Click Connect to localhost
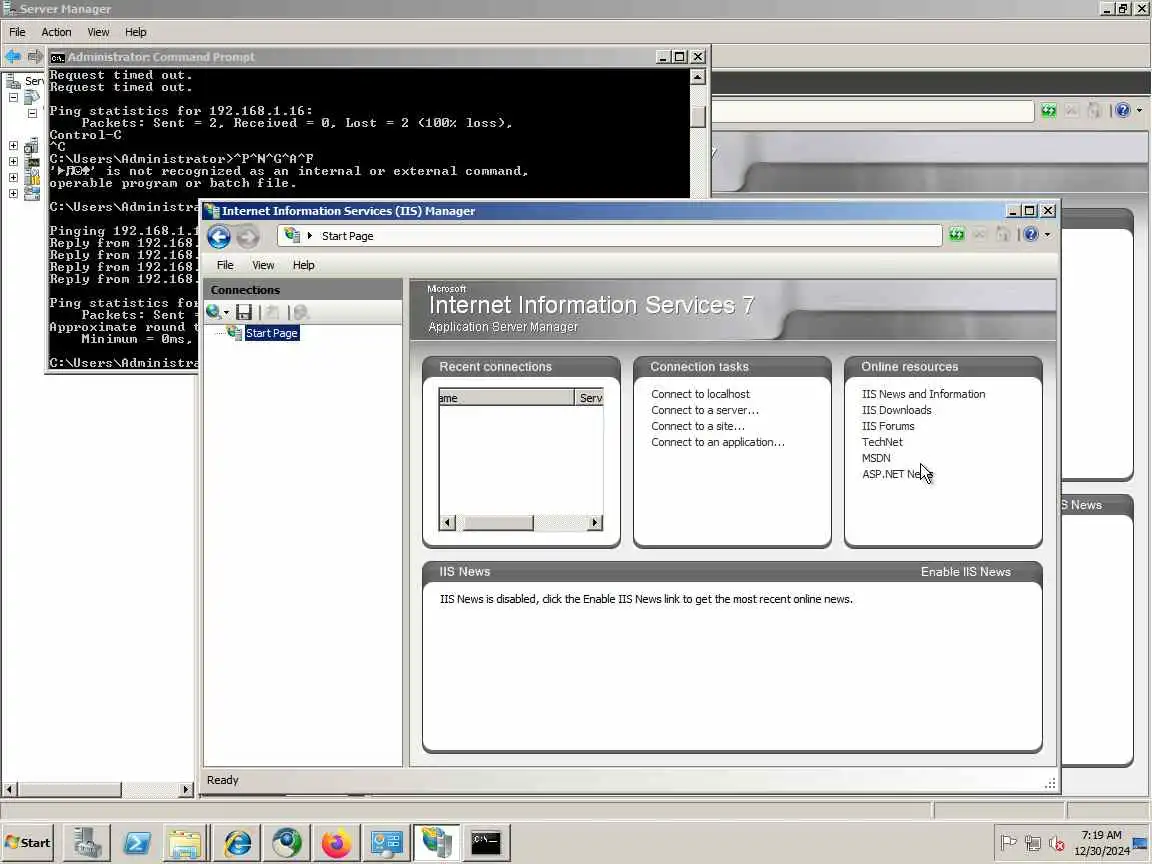This screenshot has height=864, width=1152. pyautogui.click(x=700, y=395)
